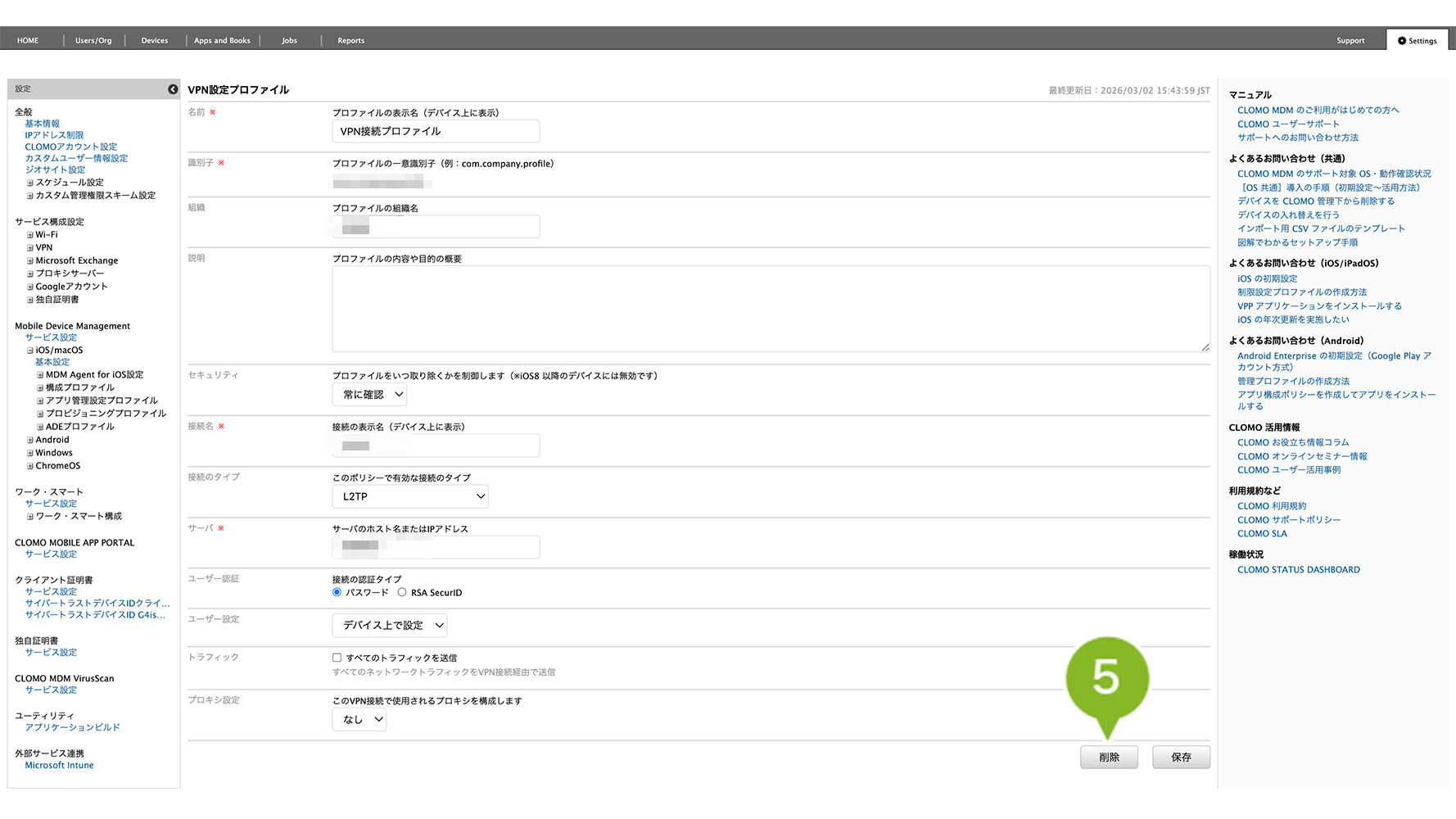Select the RSA SecurID radio button

click(x=402, y=593)
